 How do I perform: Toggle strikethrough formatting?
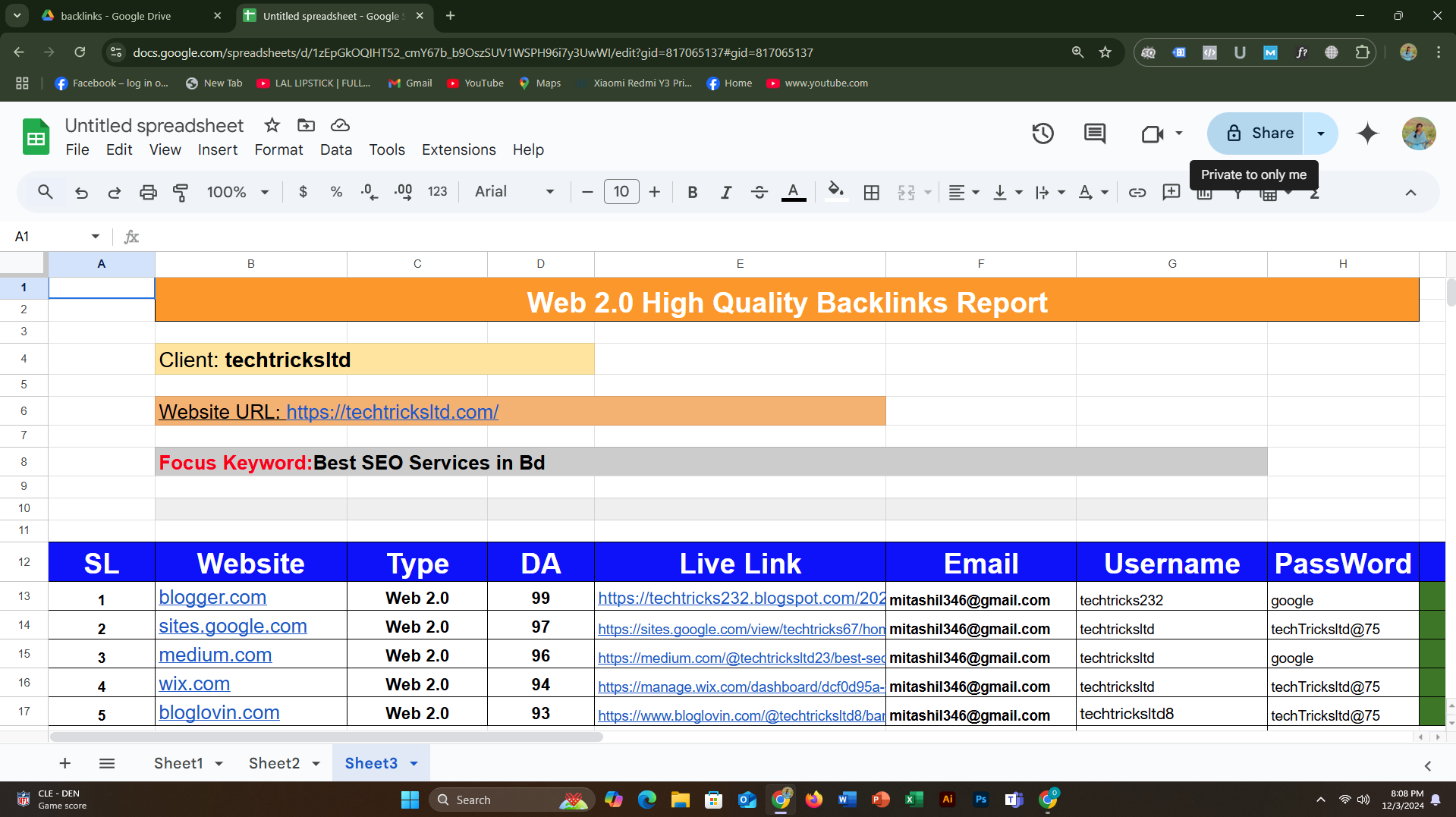click(759, 193)
